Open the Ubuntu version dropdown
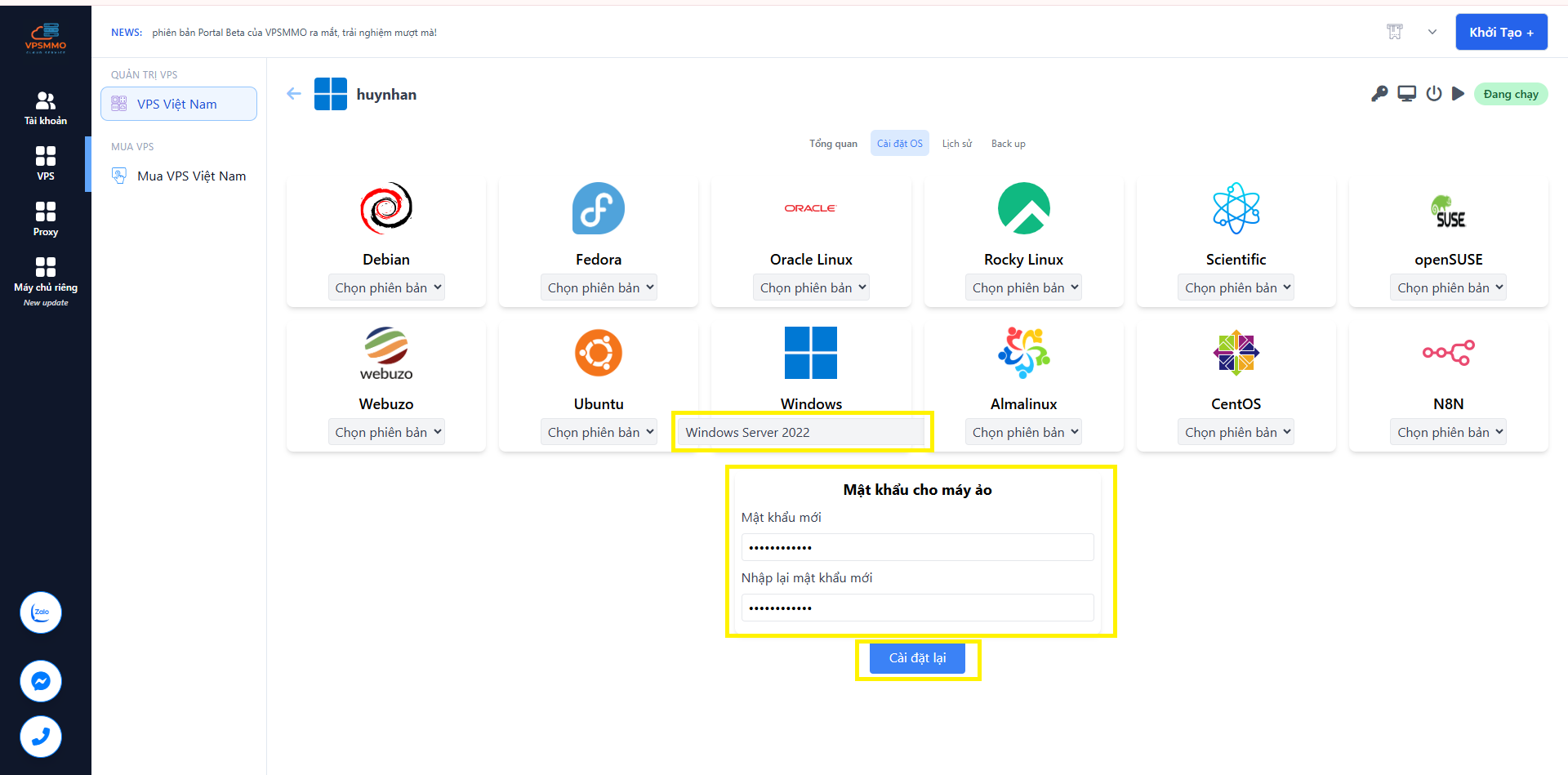 click(599, 432)
